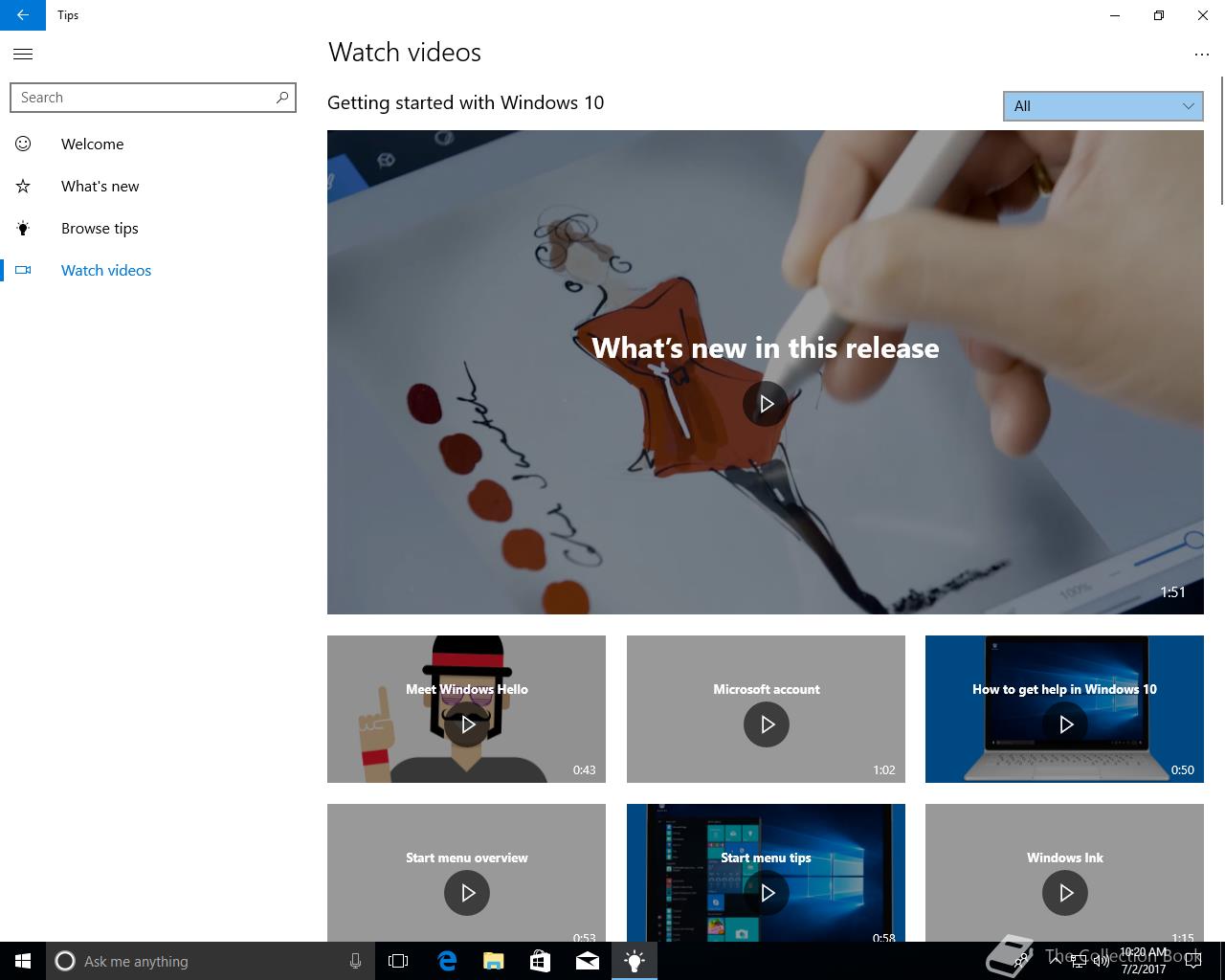The image size is (1225, 980).
Task: Play How to get help in Windows 10
Action: 1065,724
